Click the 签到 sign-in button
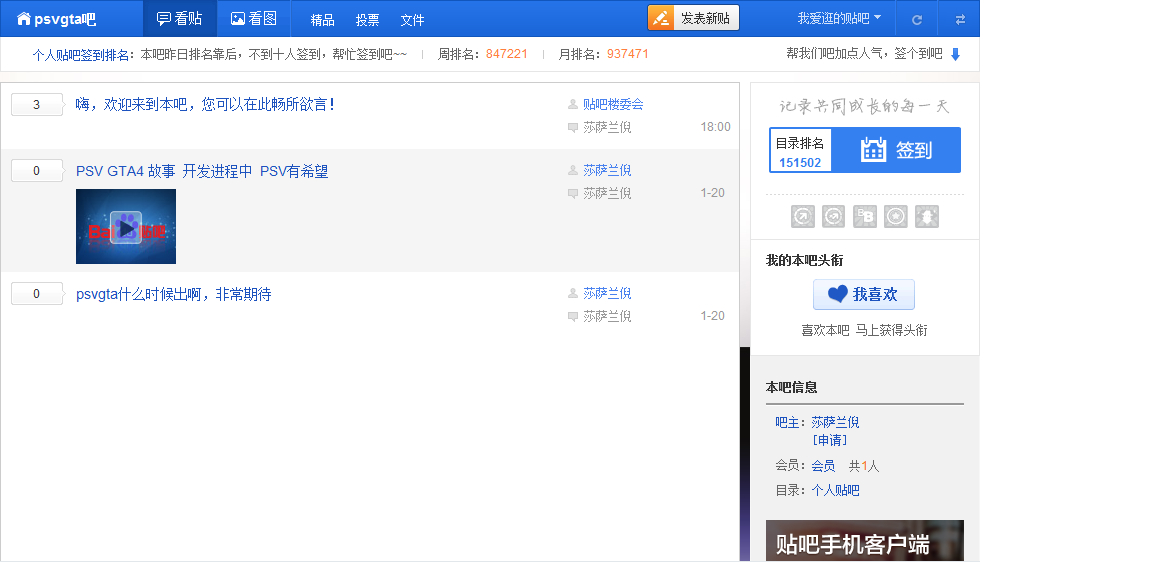 896,150
